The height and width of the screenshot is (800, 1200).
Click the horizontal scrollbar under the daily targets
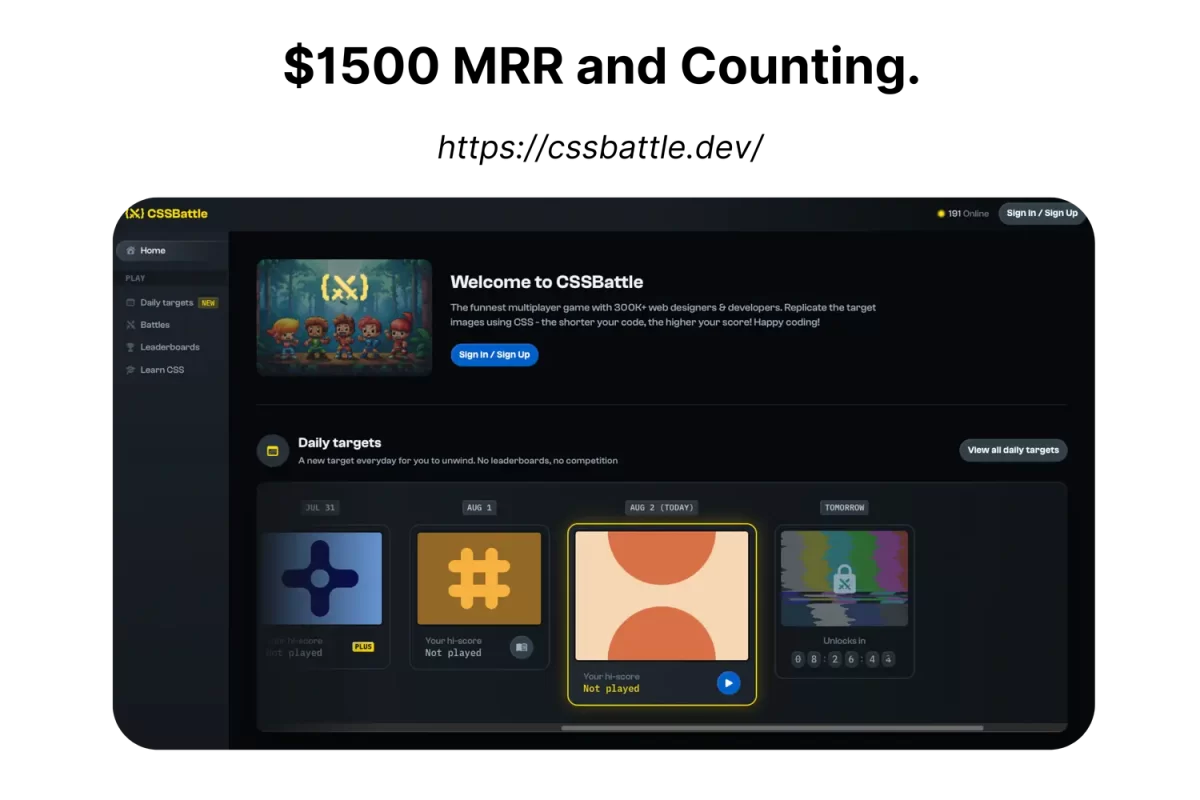tap(770, 728)
